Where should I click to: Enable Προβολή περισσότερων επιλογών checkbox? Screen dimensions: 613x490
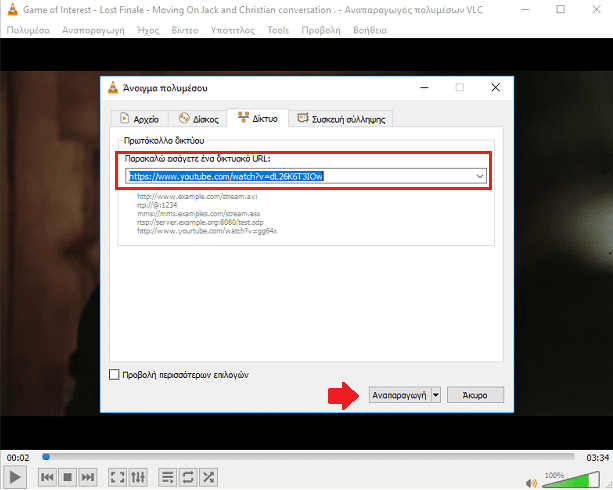(114, 375)
